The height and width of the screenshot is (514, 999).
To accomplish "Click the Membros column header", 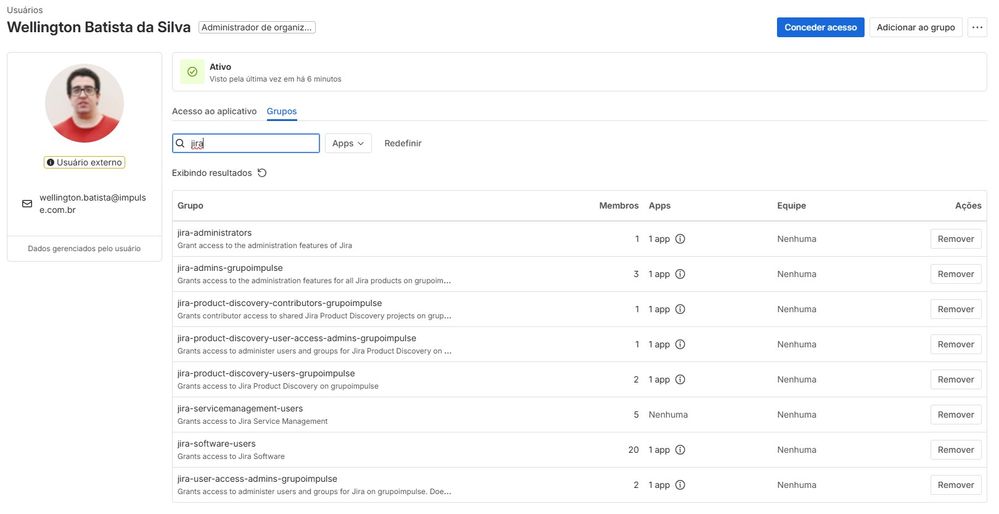I will [x=619, y=206].
